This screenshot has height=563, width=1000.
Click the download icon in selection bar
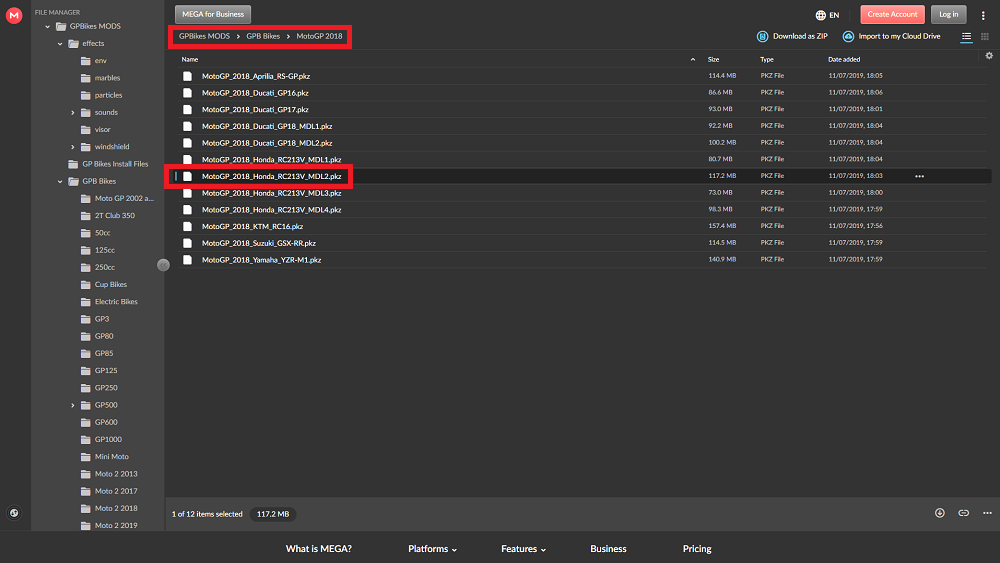pyautogui.click(x=940, y=513)
